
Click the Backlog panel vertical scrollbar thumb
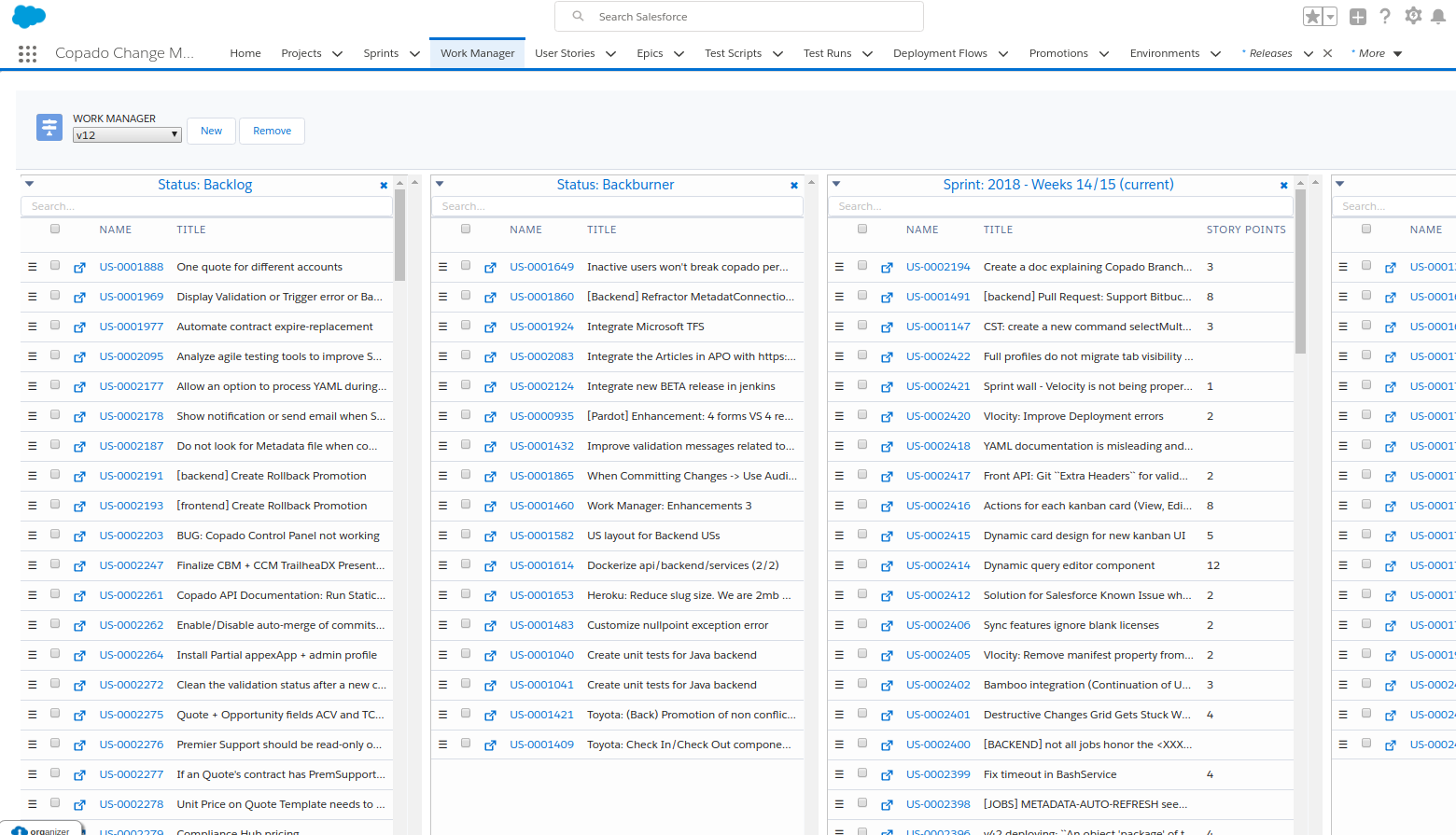(x=399, y=235)
